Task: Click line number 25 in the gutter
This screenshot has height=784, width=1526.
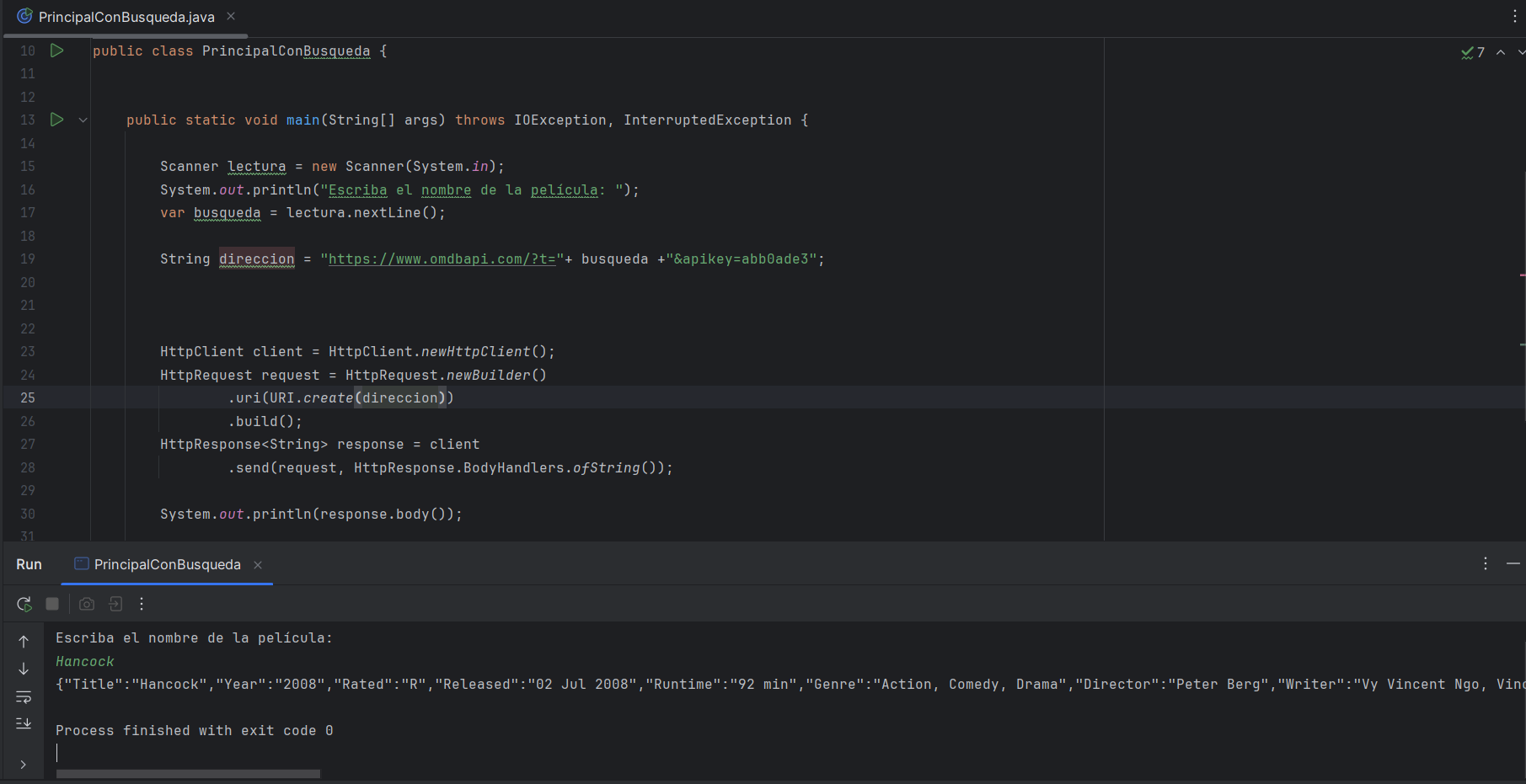Action: tap(28, 397)
